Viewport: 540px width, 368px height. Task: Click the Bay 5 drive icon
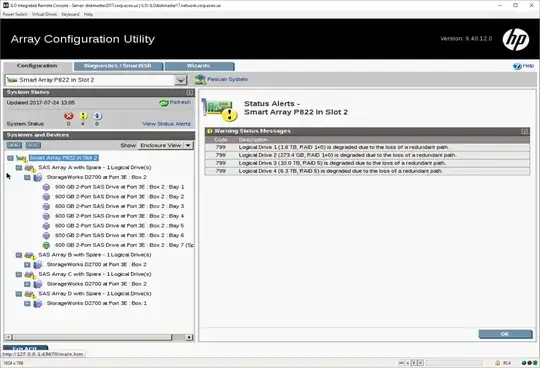[x=46, y=226]
